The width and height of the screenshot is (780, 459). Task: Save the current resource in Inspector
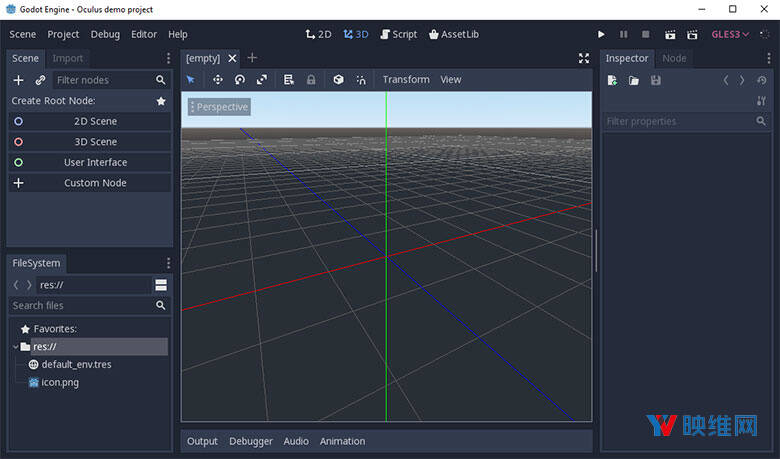[656, 80]
